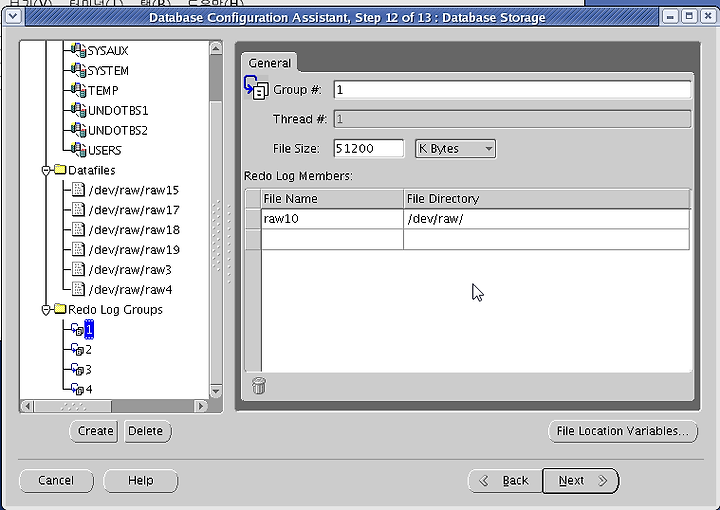The height and width of the screenshot is (510, 720).
Task: Open the K Bytes unit dropdown
Action: 455,149
